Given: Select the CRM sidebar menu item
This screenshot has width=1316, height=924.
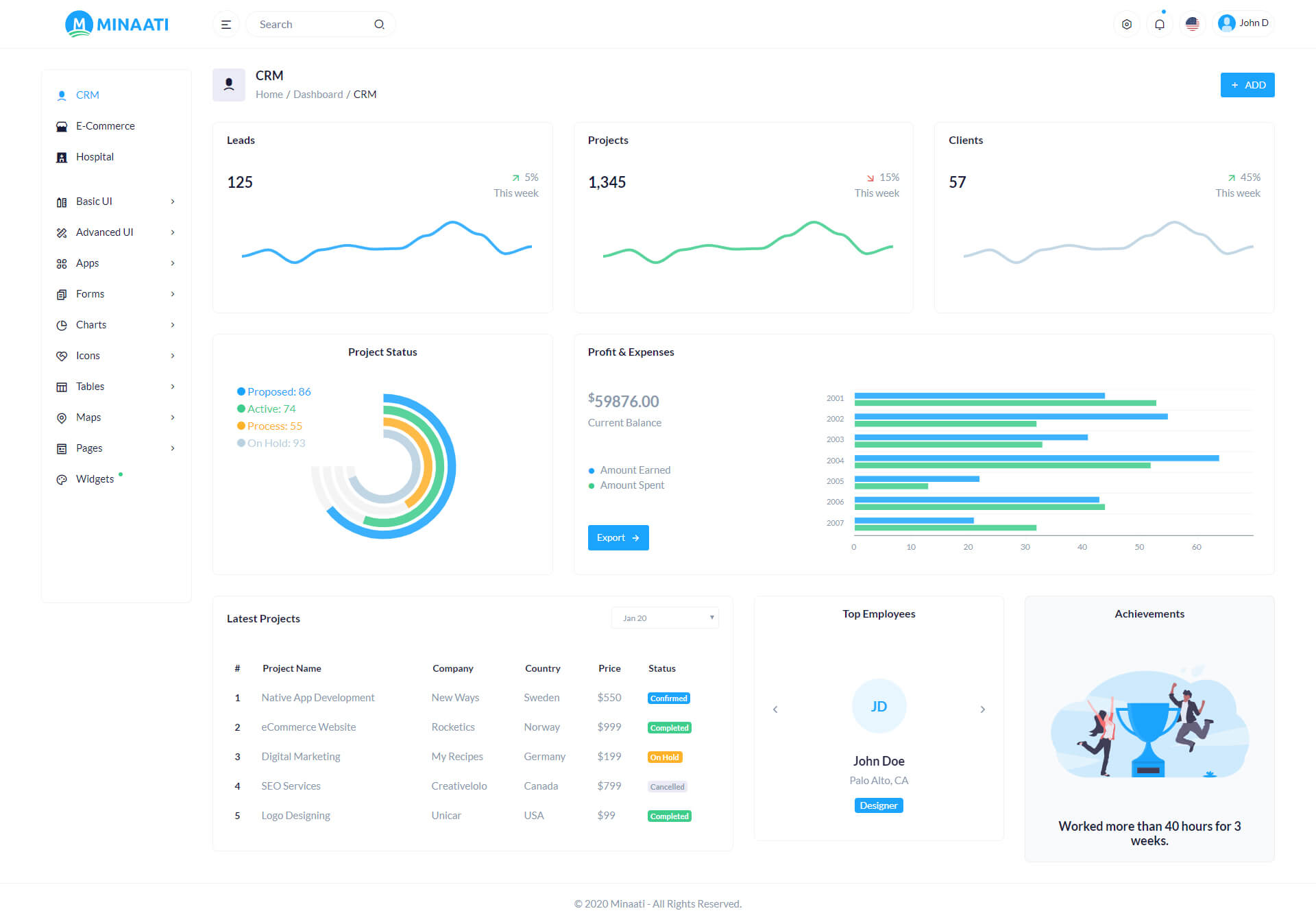Looking at the screenshot, I should point(87,95).
